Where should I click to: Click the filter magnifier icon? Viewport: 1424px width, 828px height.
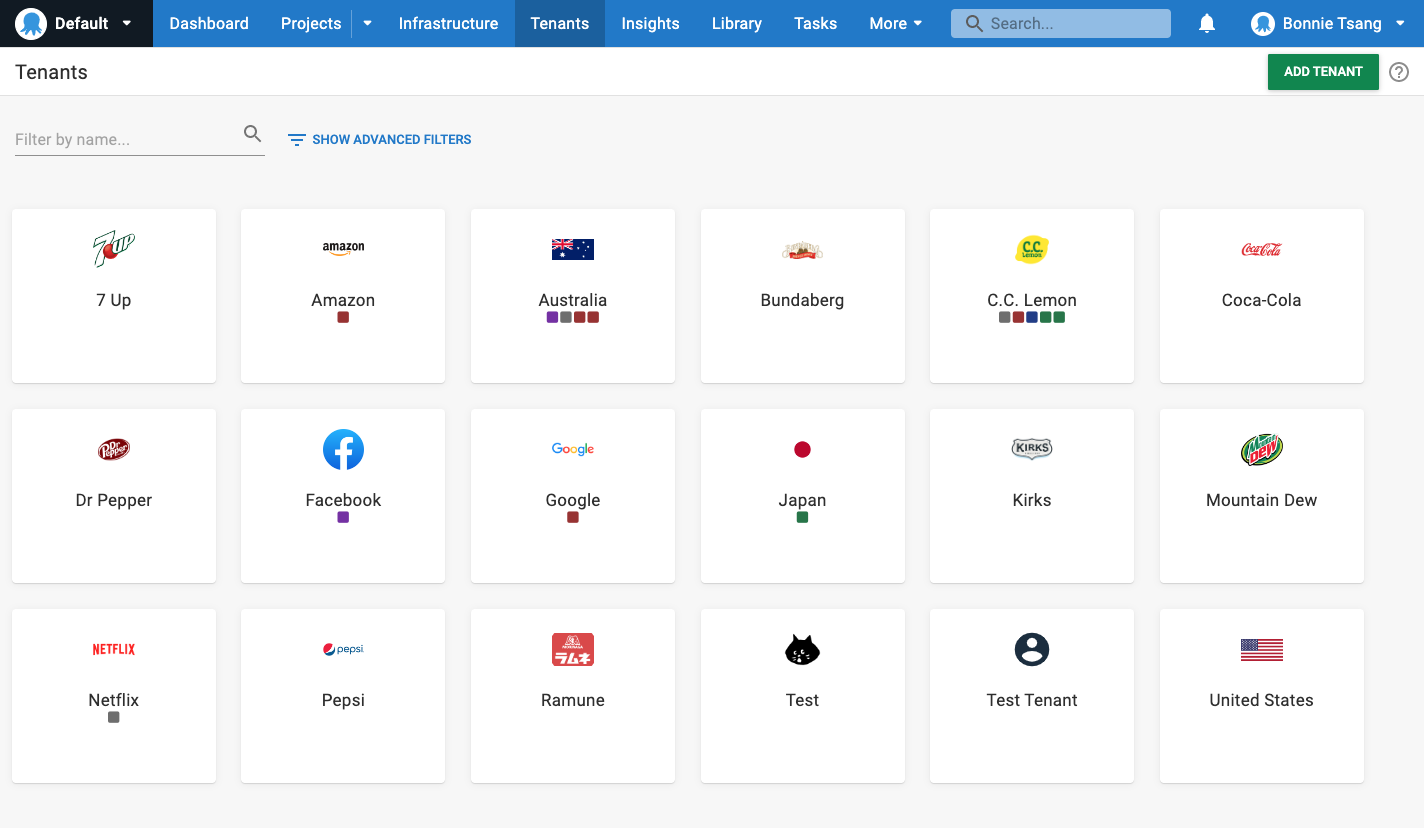253,134
